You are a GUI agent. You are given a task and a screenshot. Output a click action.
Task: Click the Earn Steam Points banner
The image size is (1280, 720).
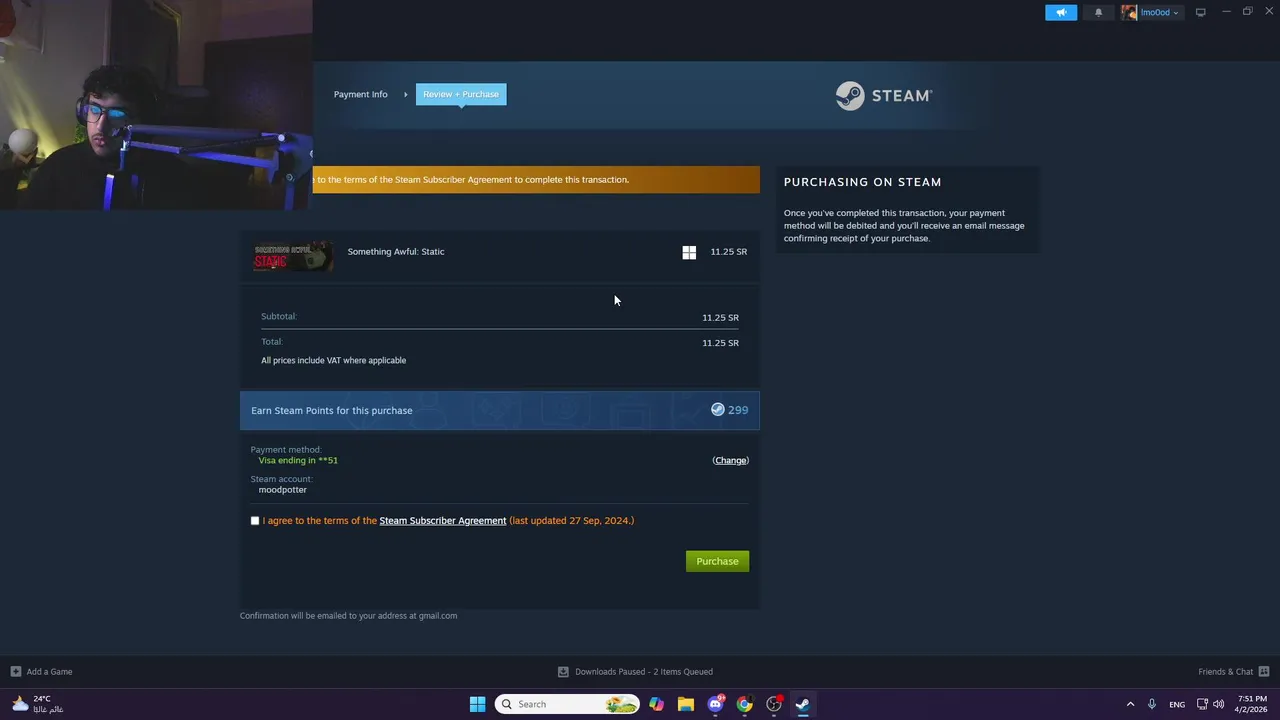coord(499,410)
